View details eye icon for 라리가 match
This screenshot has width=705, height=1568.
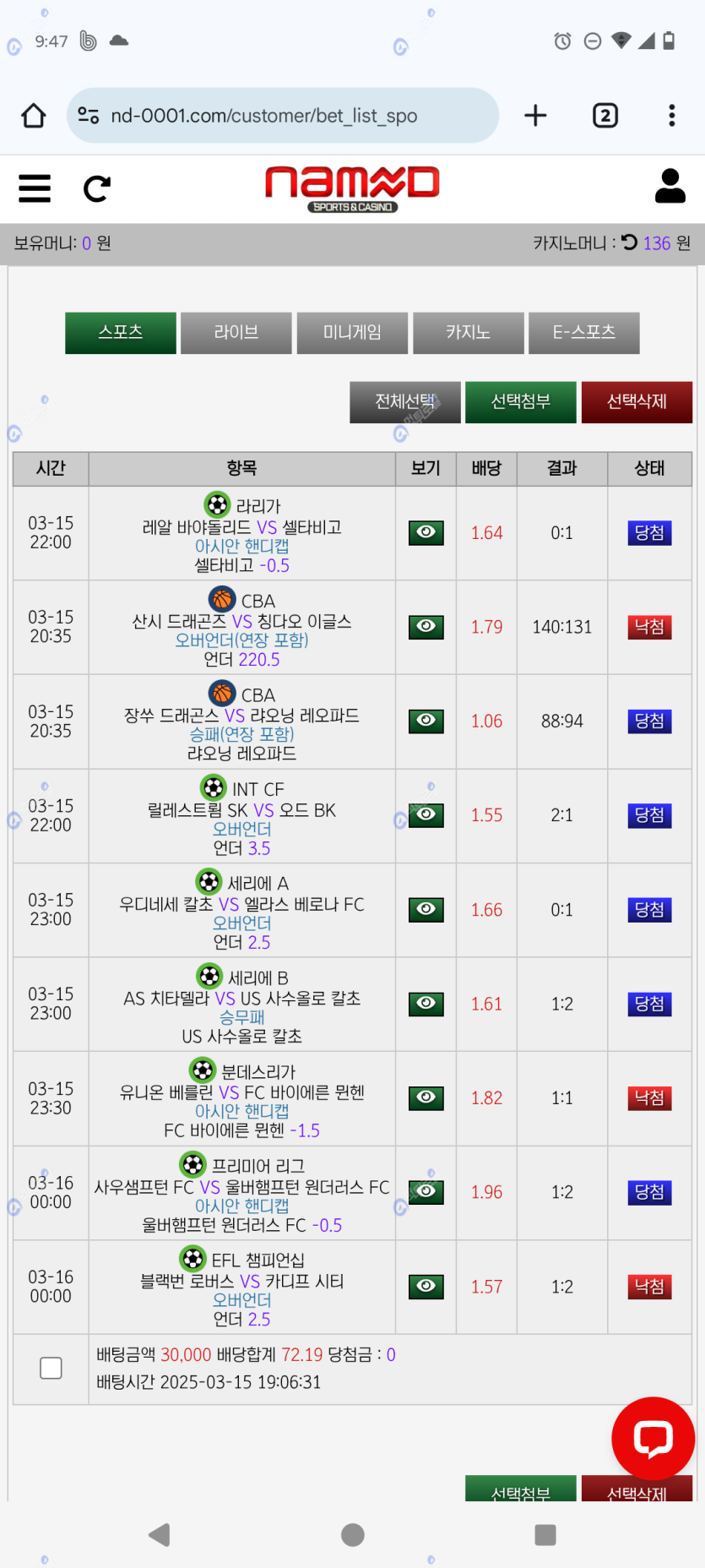[x=426, y=532]
